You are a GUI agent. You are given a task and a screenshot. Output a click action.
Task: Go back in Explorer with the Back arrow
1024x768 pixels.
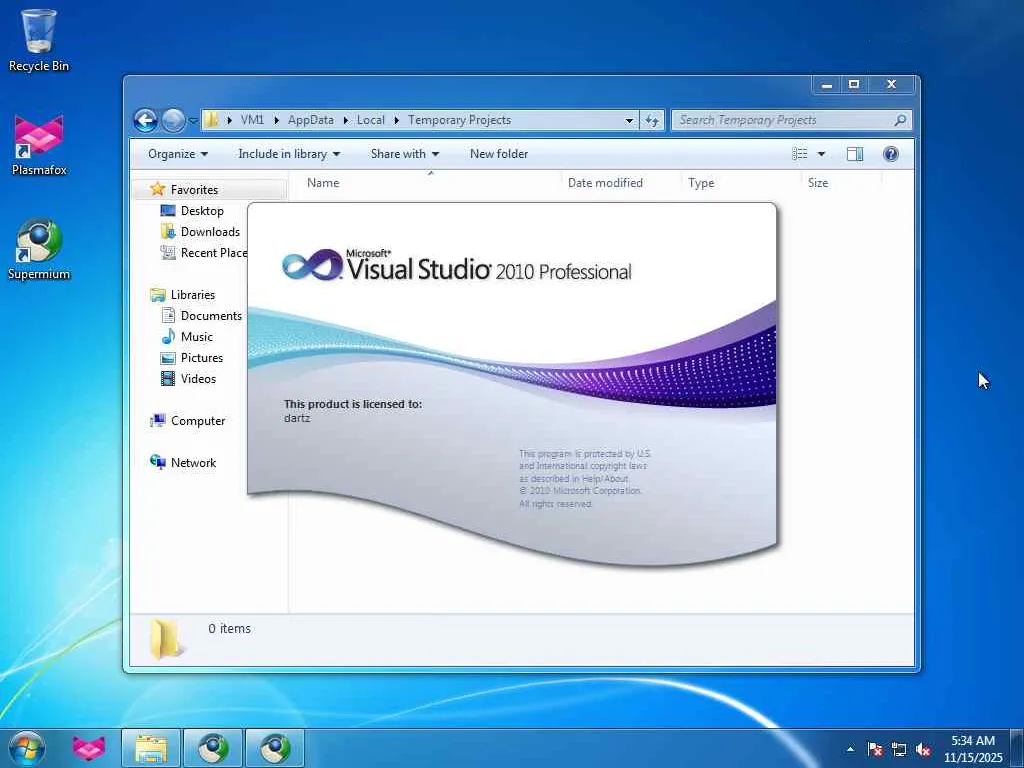pyautogui.click(x=145, y=120)
